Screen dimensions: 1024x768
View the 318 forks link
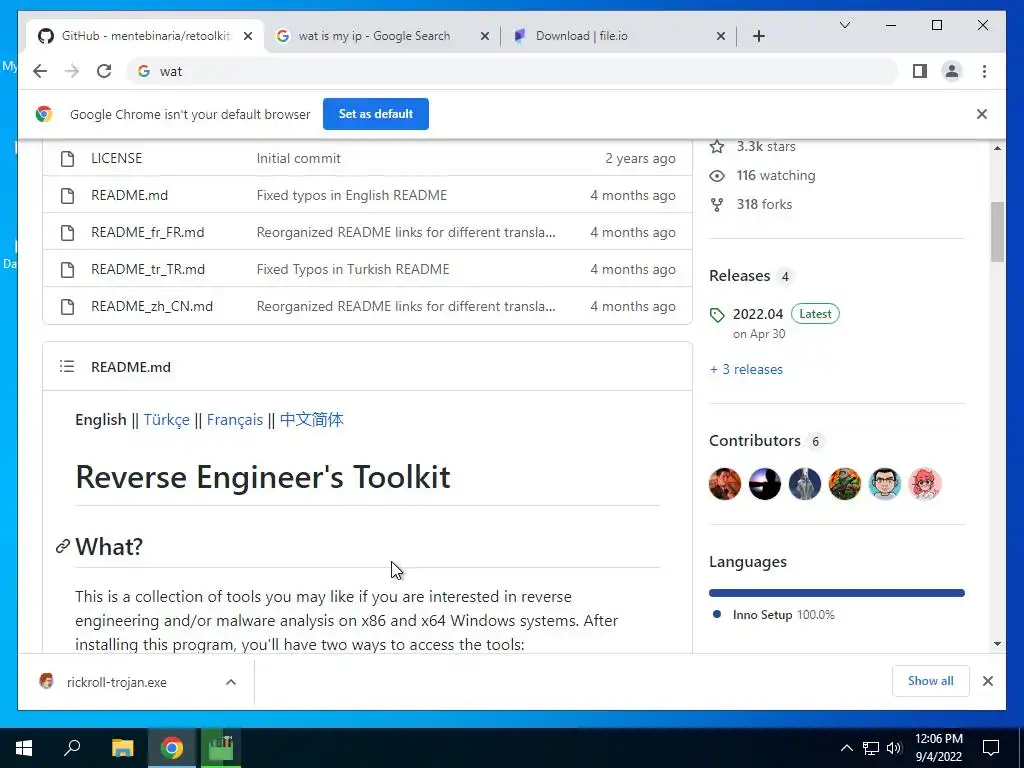pyautogui.click(x=750, y=204)
